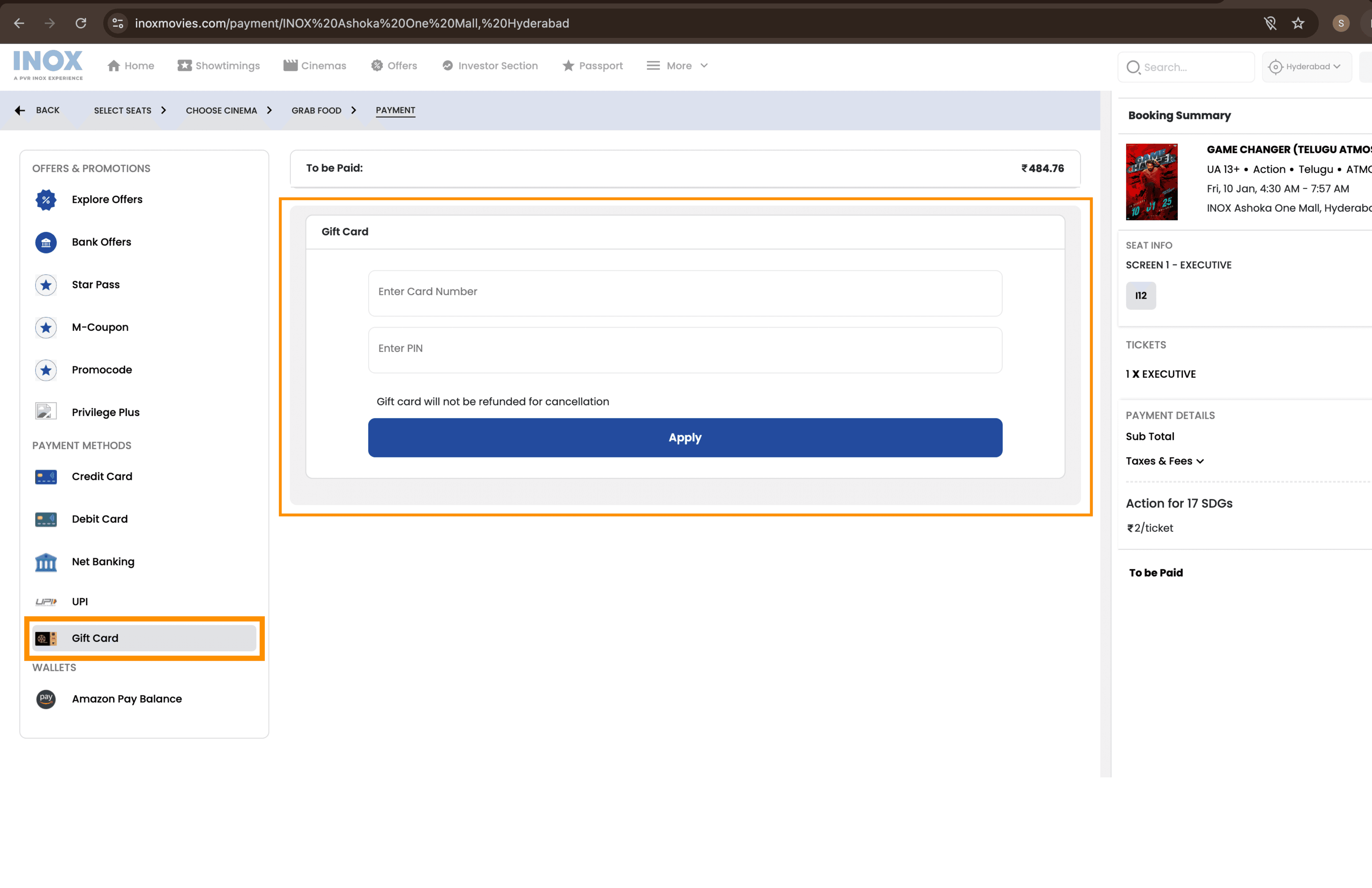Click Booking Summary heading
The image size is (1372, 888).
1179,115
